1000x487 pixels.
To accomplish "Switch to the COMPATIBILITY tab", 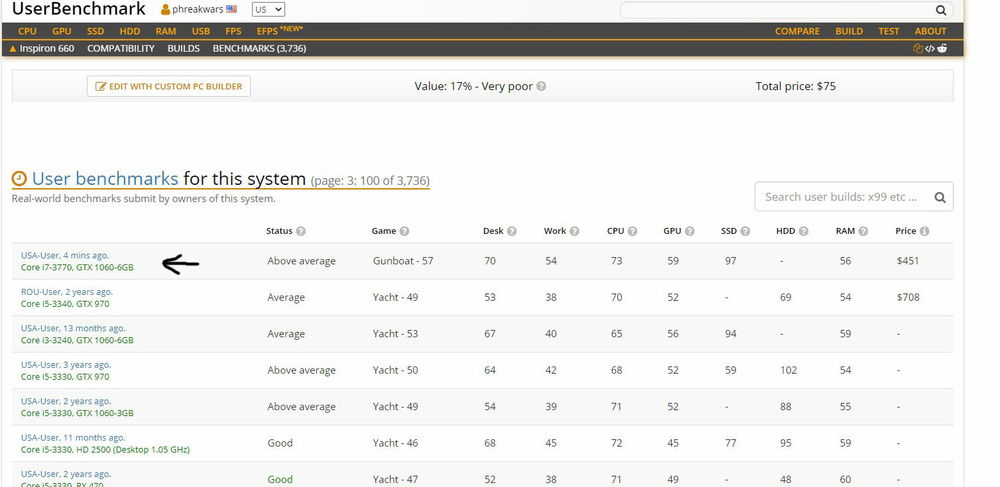I will coord(121,48).
